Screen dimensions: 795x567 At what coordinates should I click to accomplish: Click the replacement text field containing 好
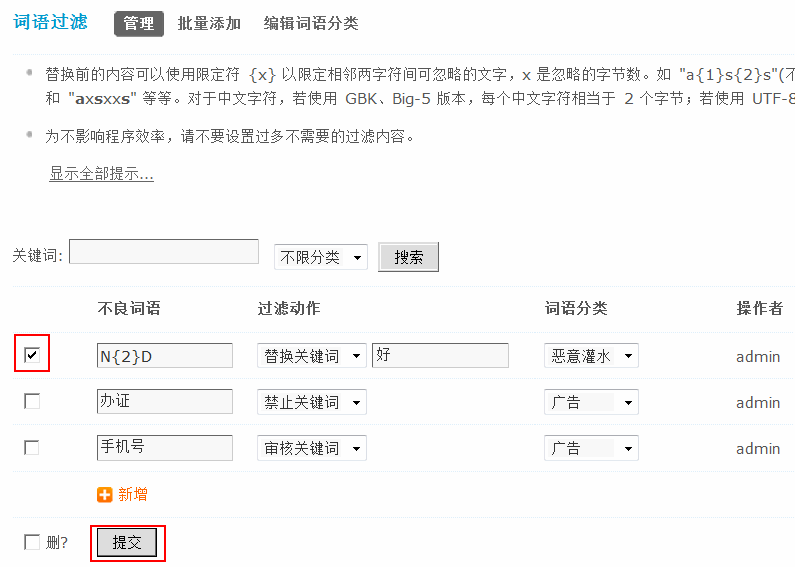[440, 355]
